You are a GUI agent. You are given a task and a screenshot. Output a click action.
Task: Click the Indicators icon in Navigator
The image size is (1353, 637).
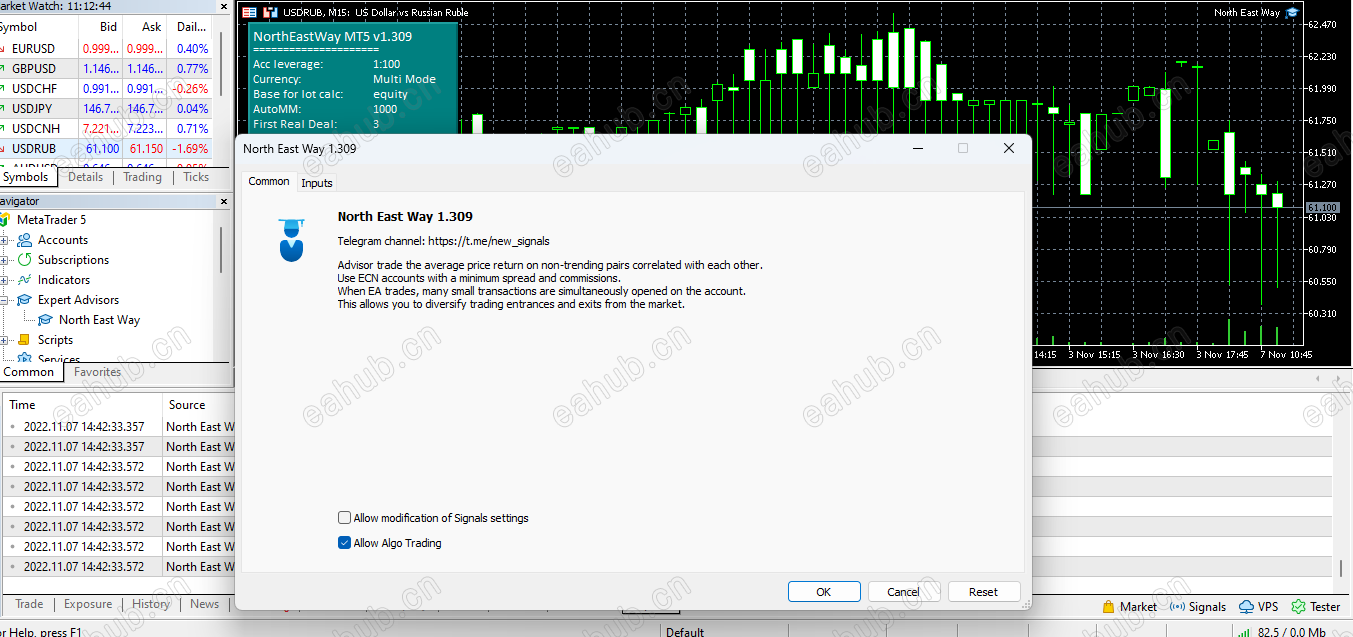tap(25, 280)
